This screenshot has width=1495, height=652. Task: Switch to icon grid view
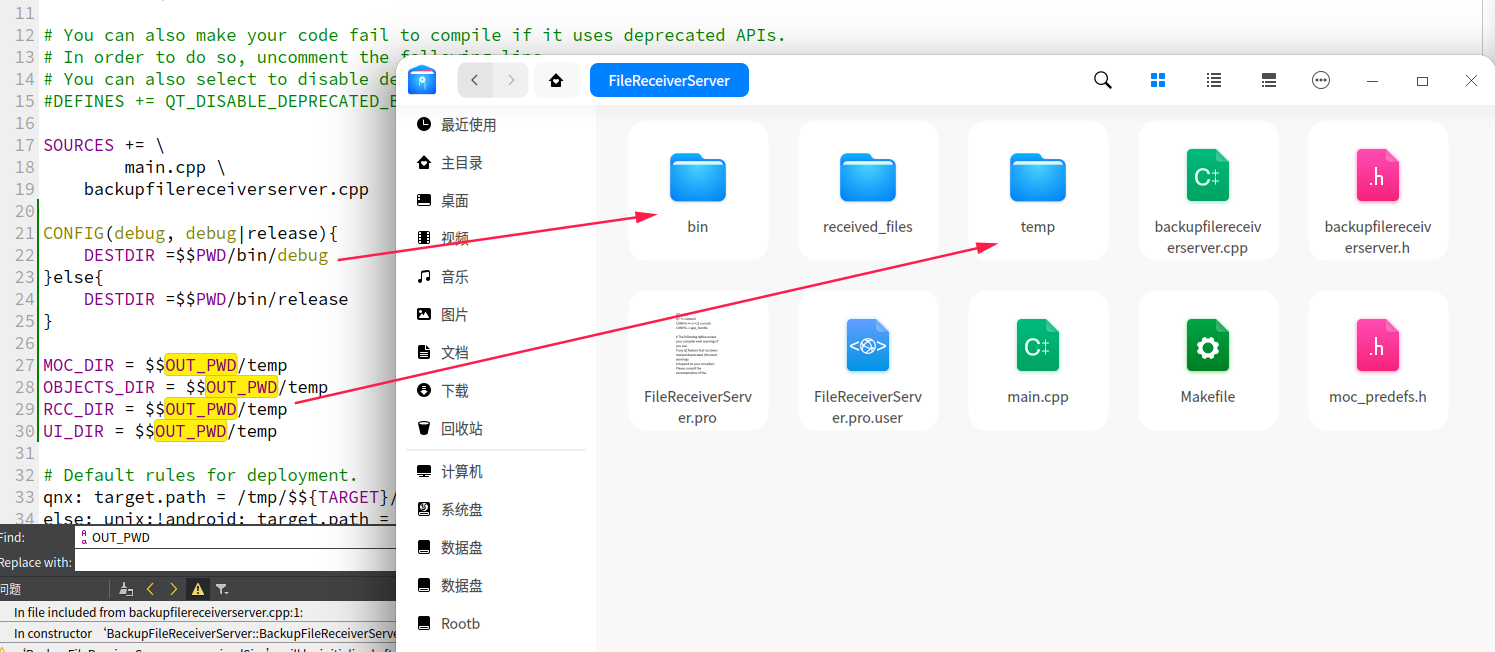pyautogui.click(x=1158, y=80)
